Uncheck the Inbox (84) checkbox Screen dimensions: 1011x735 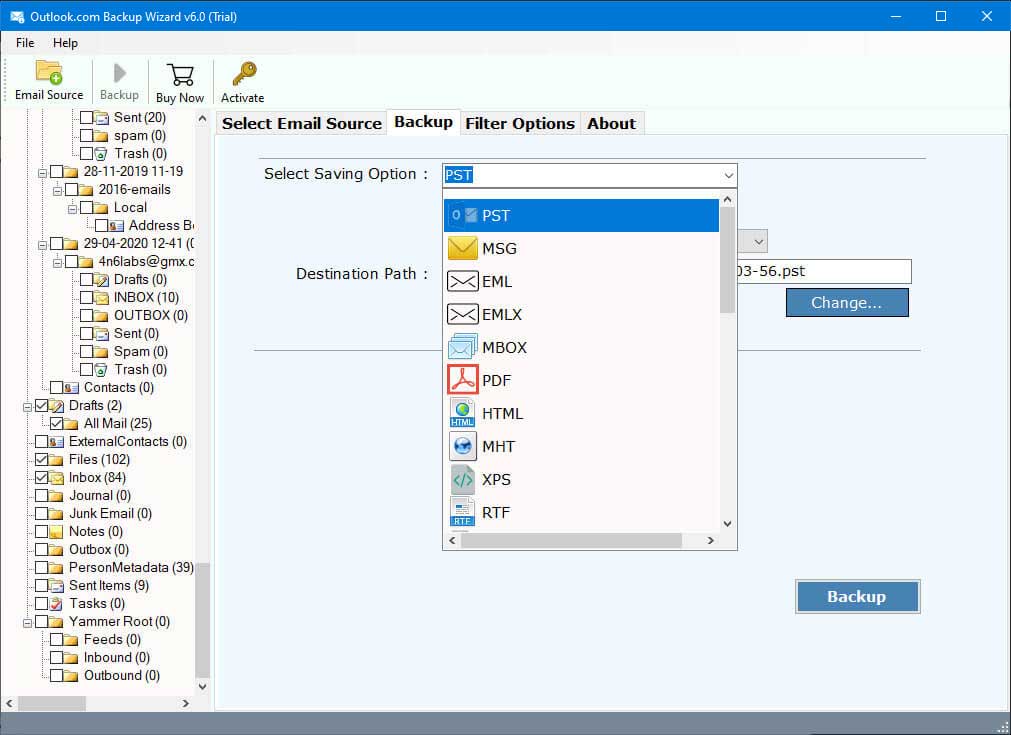click(x=41, y=478)
